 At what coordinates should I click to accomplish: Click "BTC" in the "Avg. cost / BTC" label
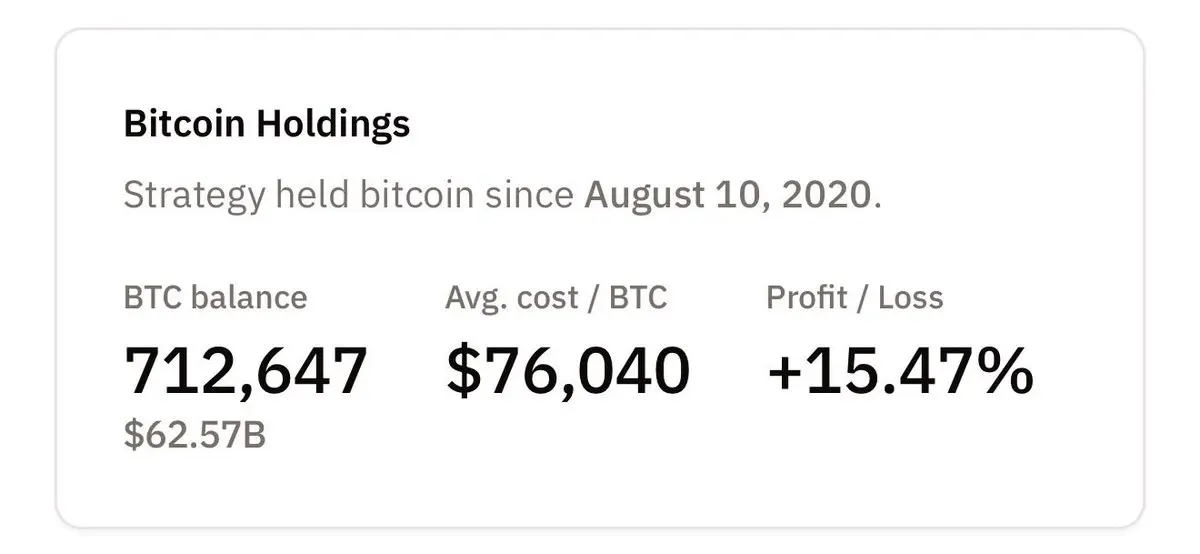[638, 297]
